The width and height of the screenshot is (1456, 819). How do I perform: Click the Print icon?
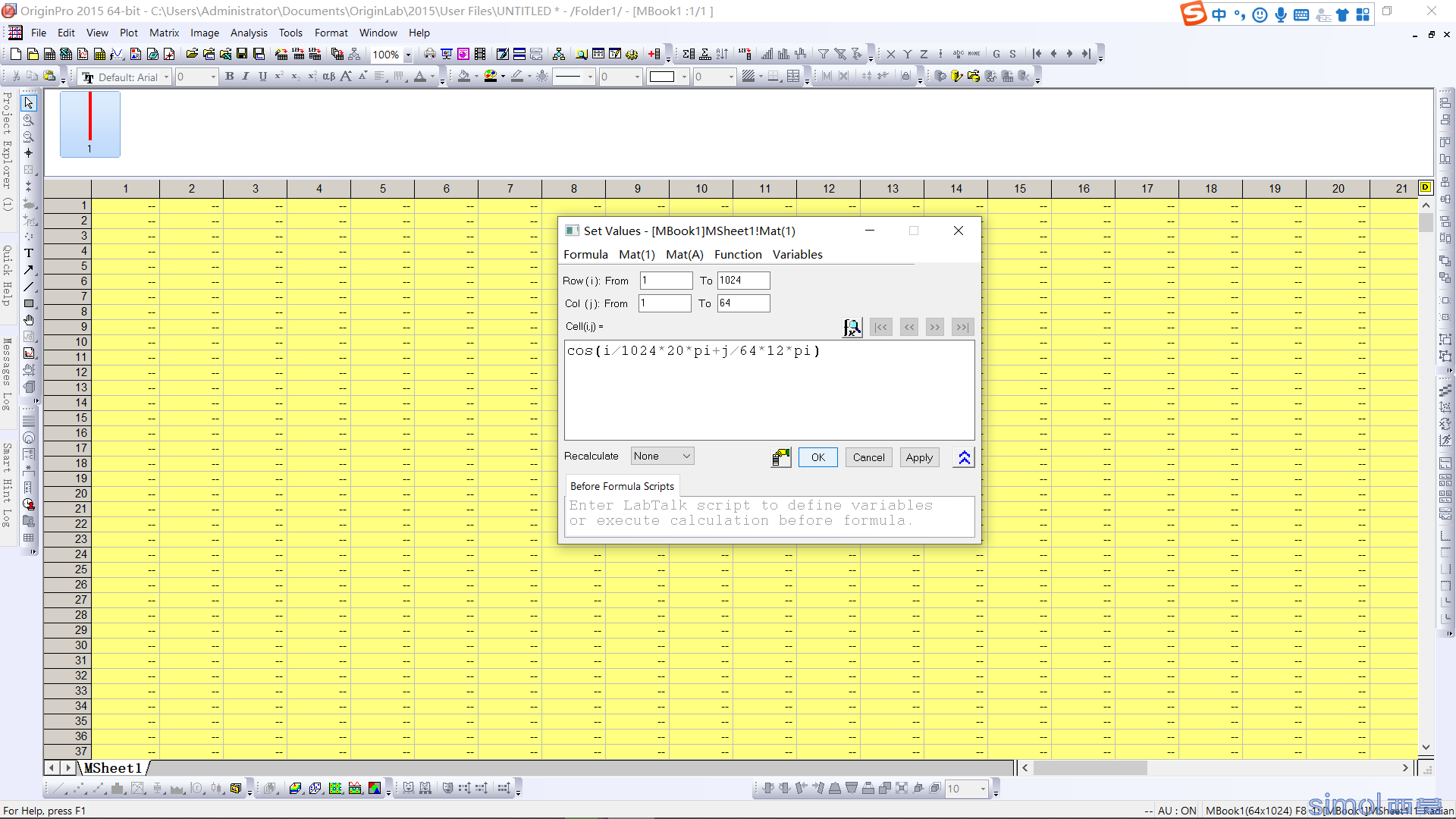429,54
